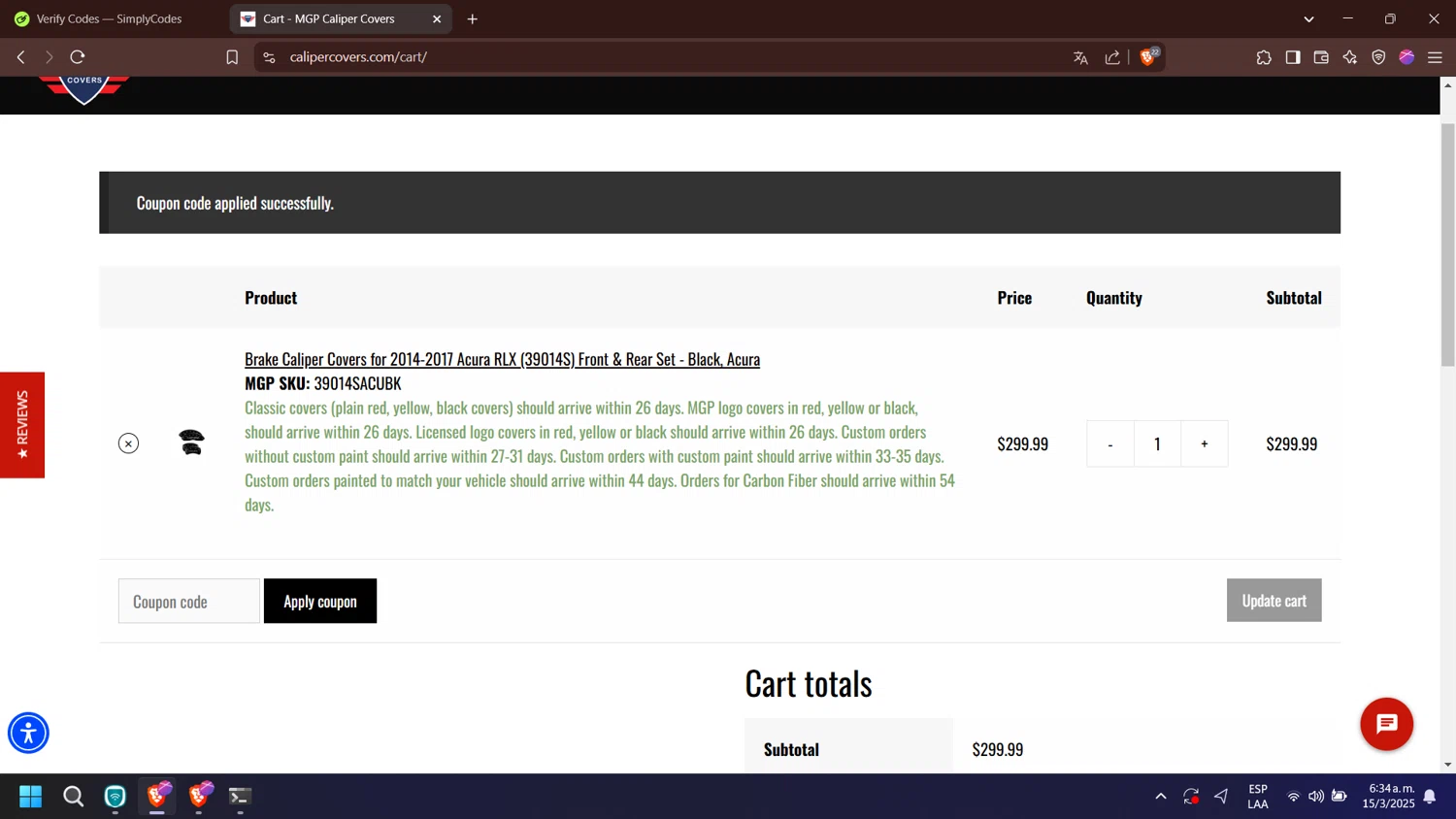Open the browser extensions puzzle icon
The height and width of the screenshot is (819, 1456).
[1264, 57]
